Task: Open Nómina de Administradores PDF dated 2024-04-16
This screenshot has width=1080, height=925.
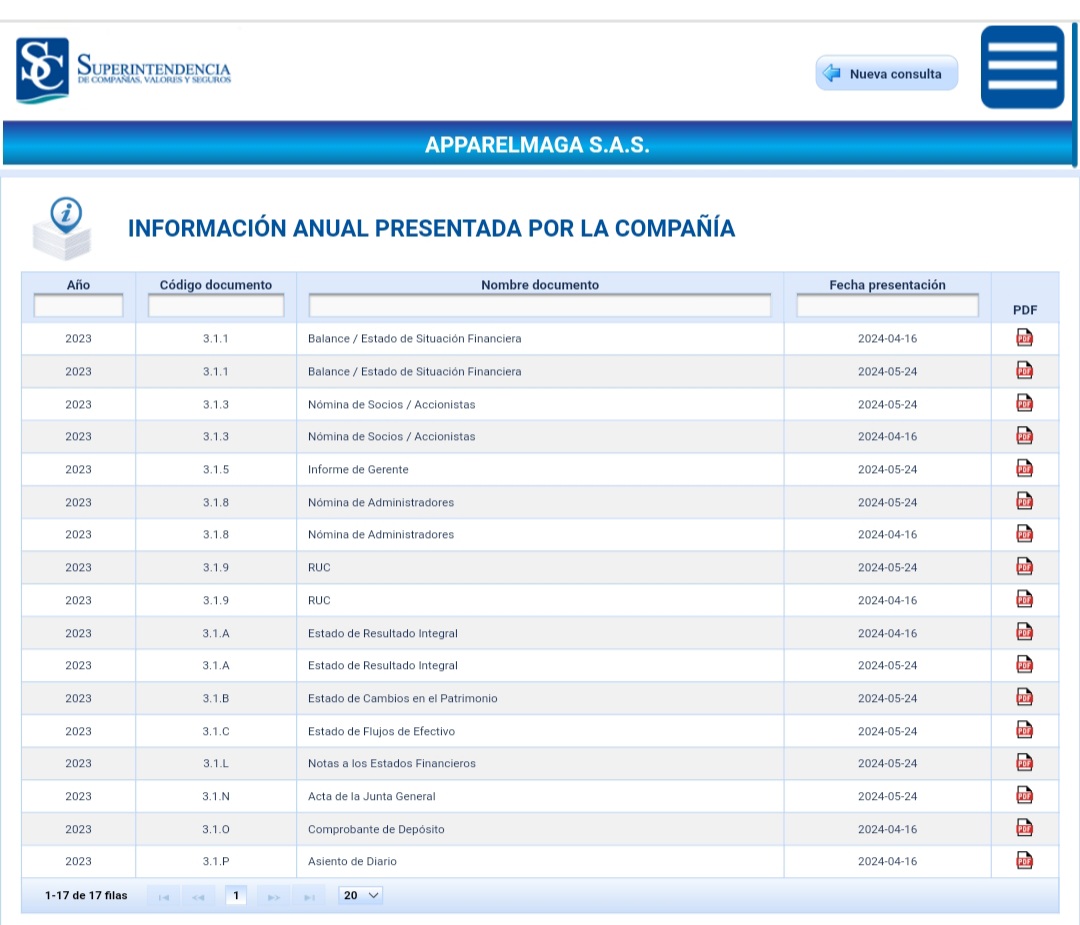Action: [x=1024, y=534]
